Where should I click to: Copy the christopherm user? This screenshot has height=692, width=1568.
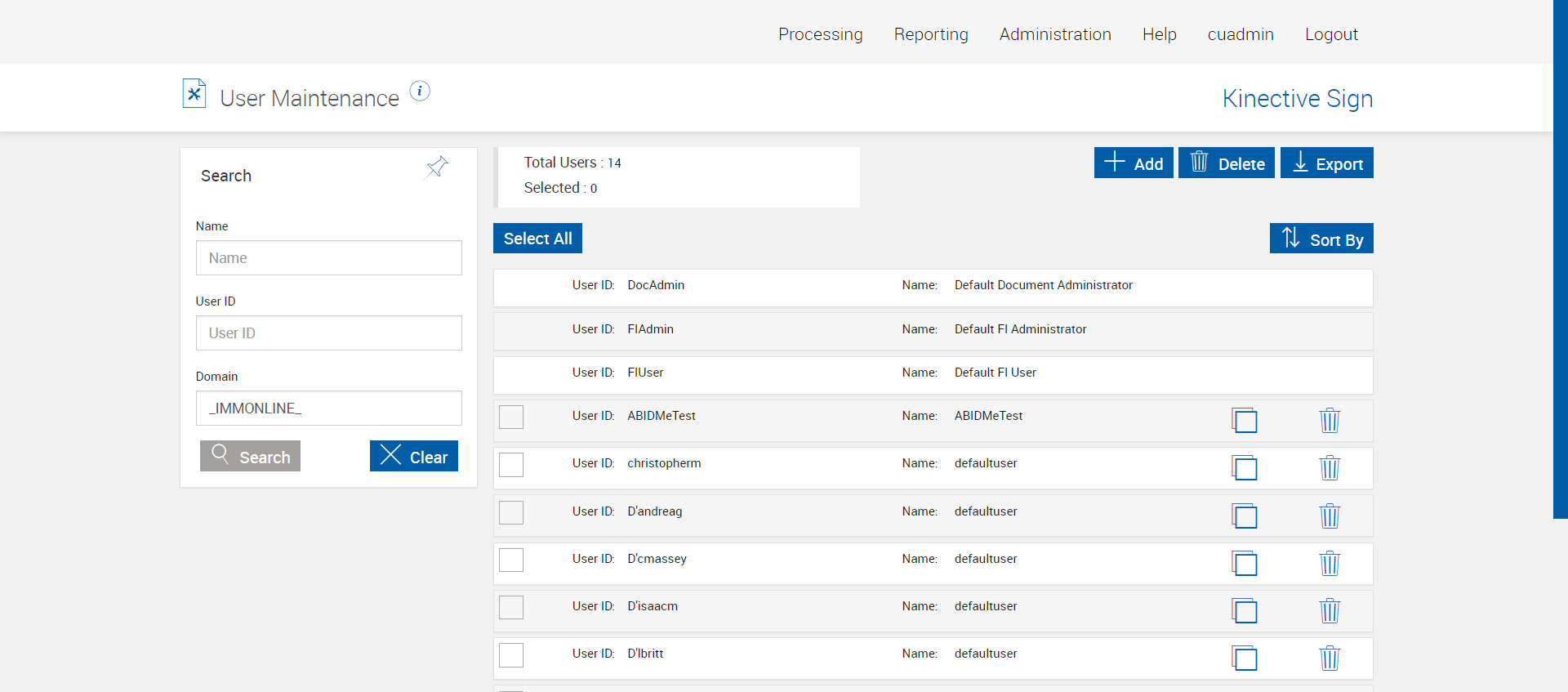click(1245, 468)
